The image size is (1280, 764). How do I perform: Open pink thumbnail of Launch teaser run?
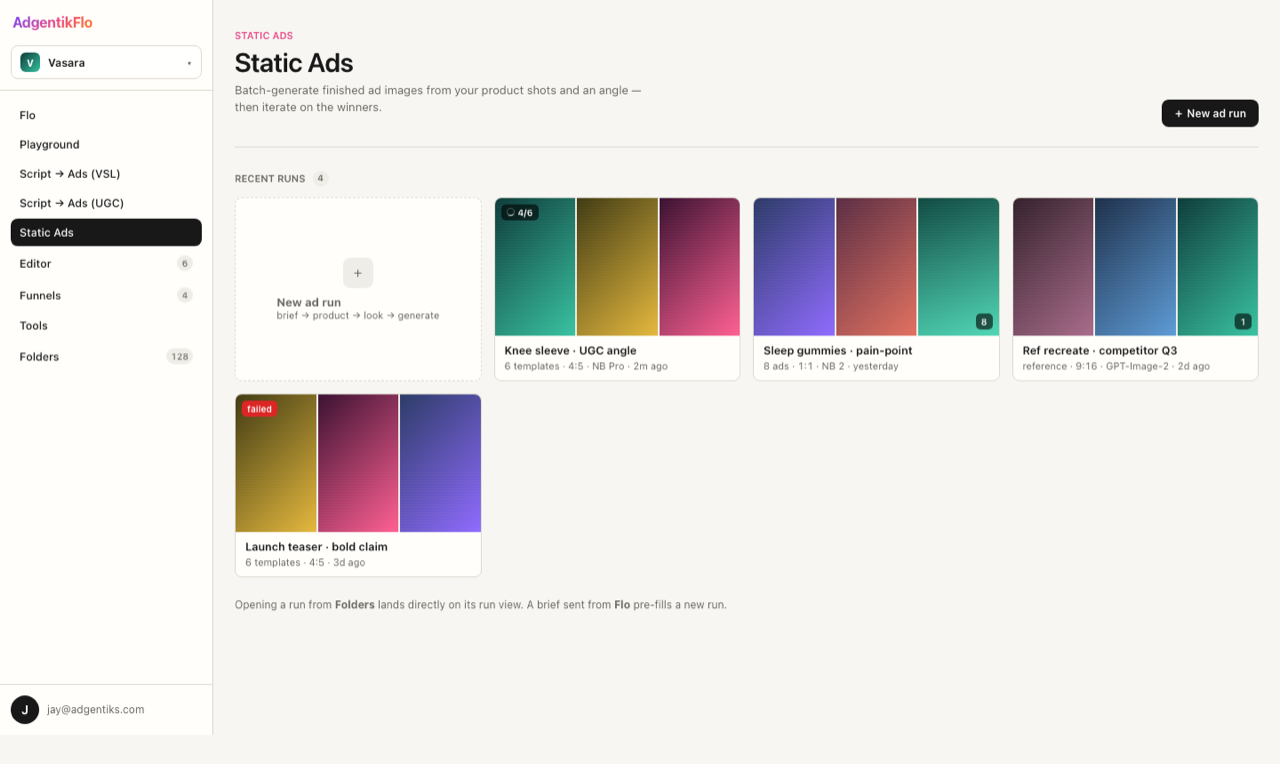(358, 463)
